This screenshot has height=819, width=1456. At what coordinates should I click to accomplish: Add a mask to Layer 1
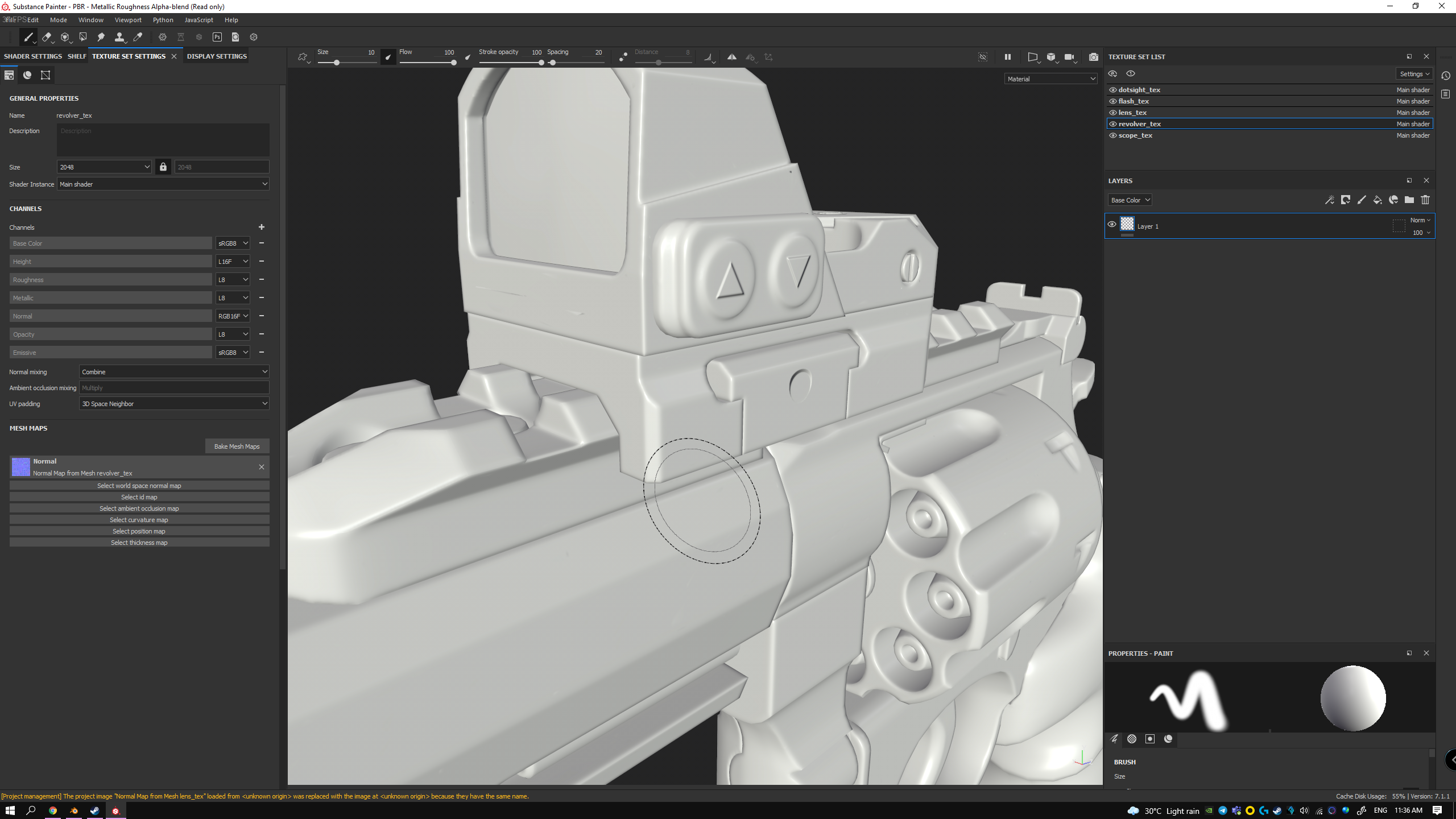click(1345, 200)
